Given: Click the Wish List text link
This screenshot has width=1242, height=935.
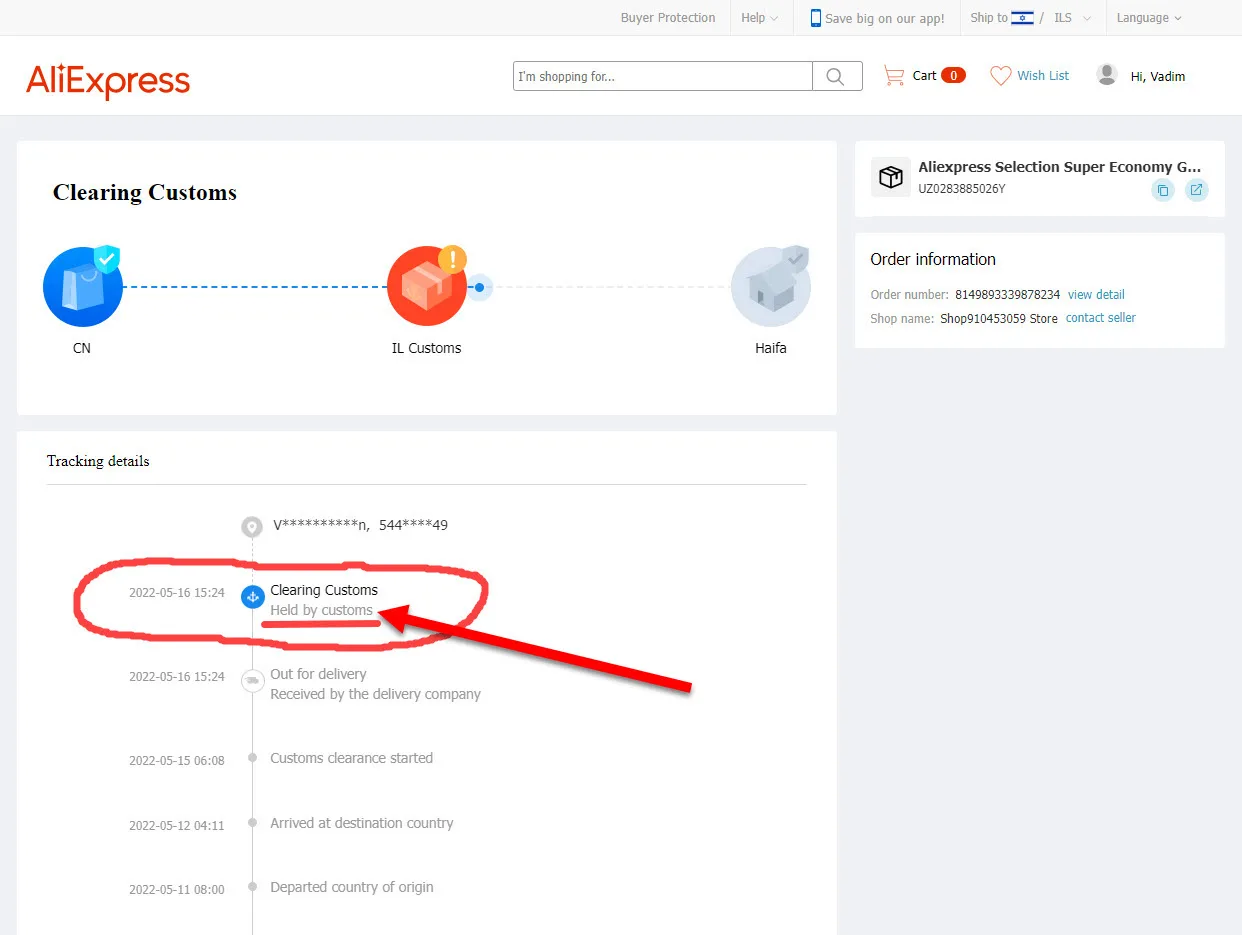Looking at the screenshot, I should pyautogui.click(x=1043, y=76).
